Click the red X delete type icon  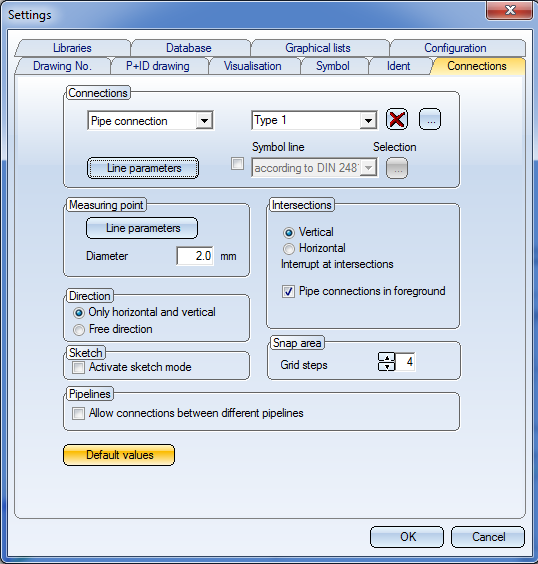397,119
